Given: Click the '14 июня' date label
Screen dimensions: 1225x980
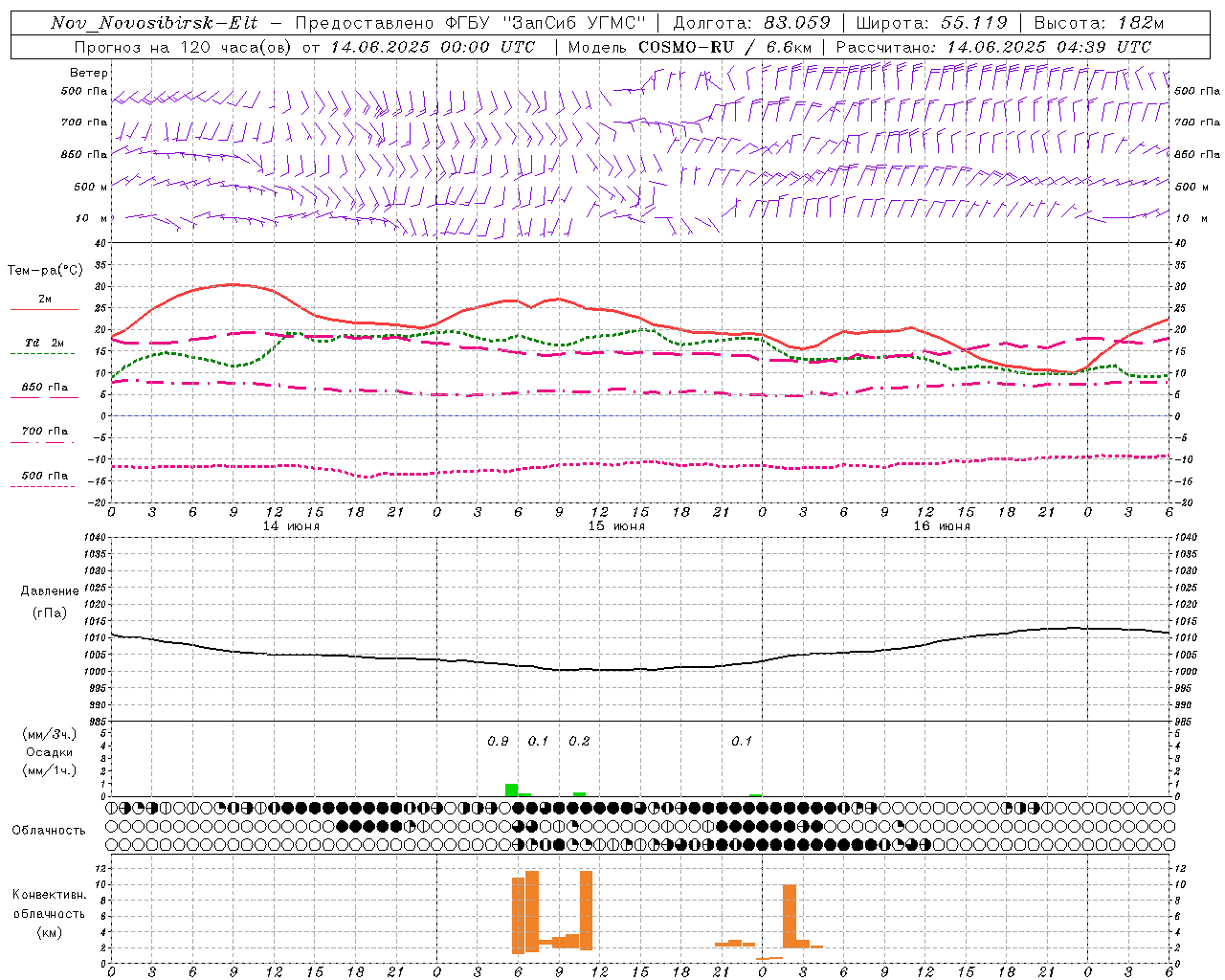Looking at the screenshot, I should [291, 526].
